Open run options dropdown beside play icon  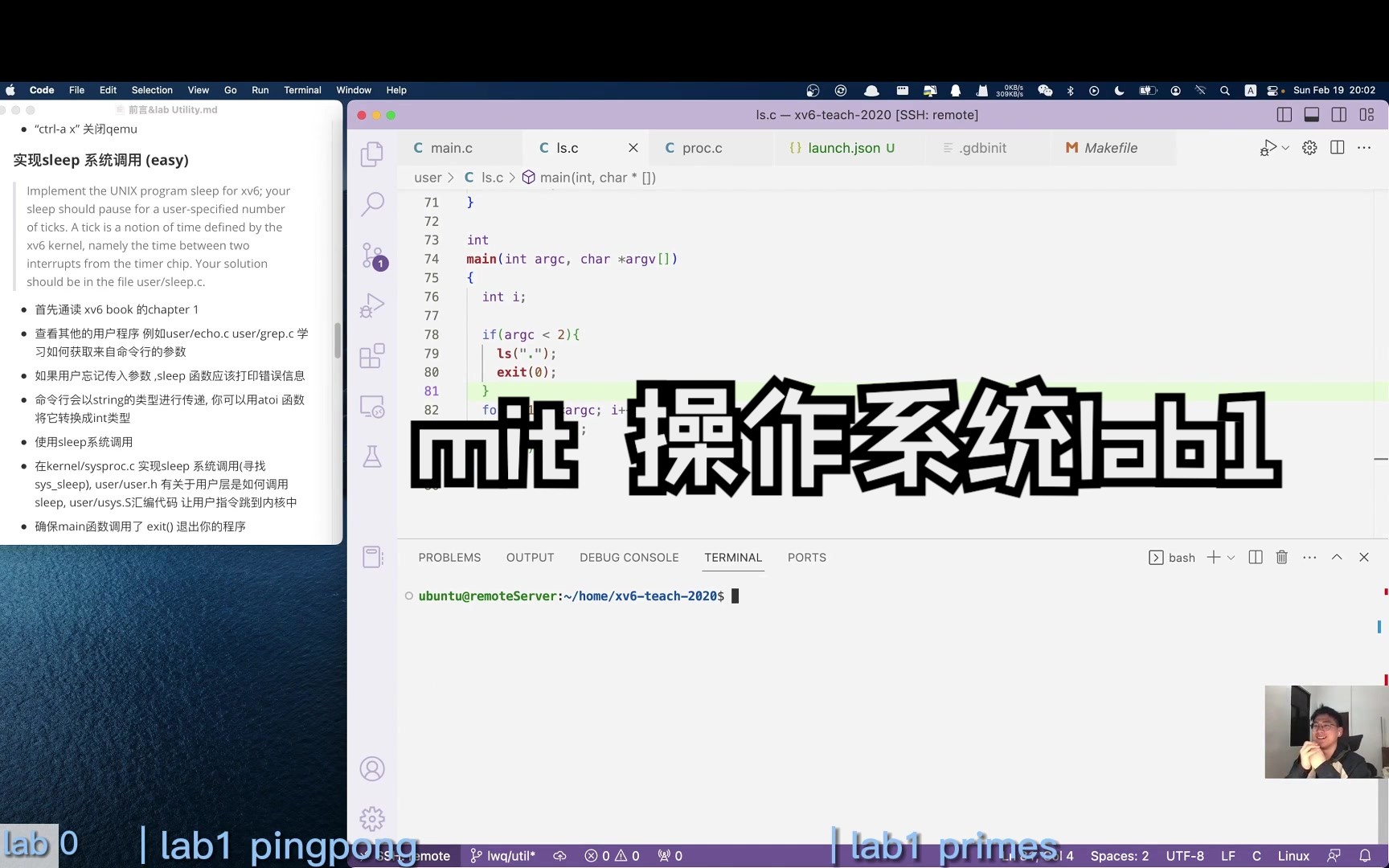pyautogui.click(x=1285, y=148)
